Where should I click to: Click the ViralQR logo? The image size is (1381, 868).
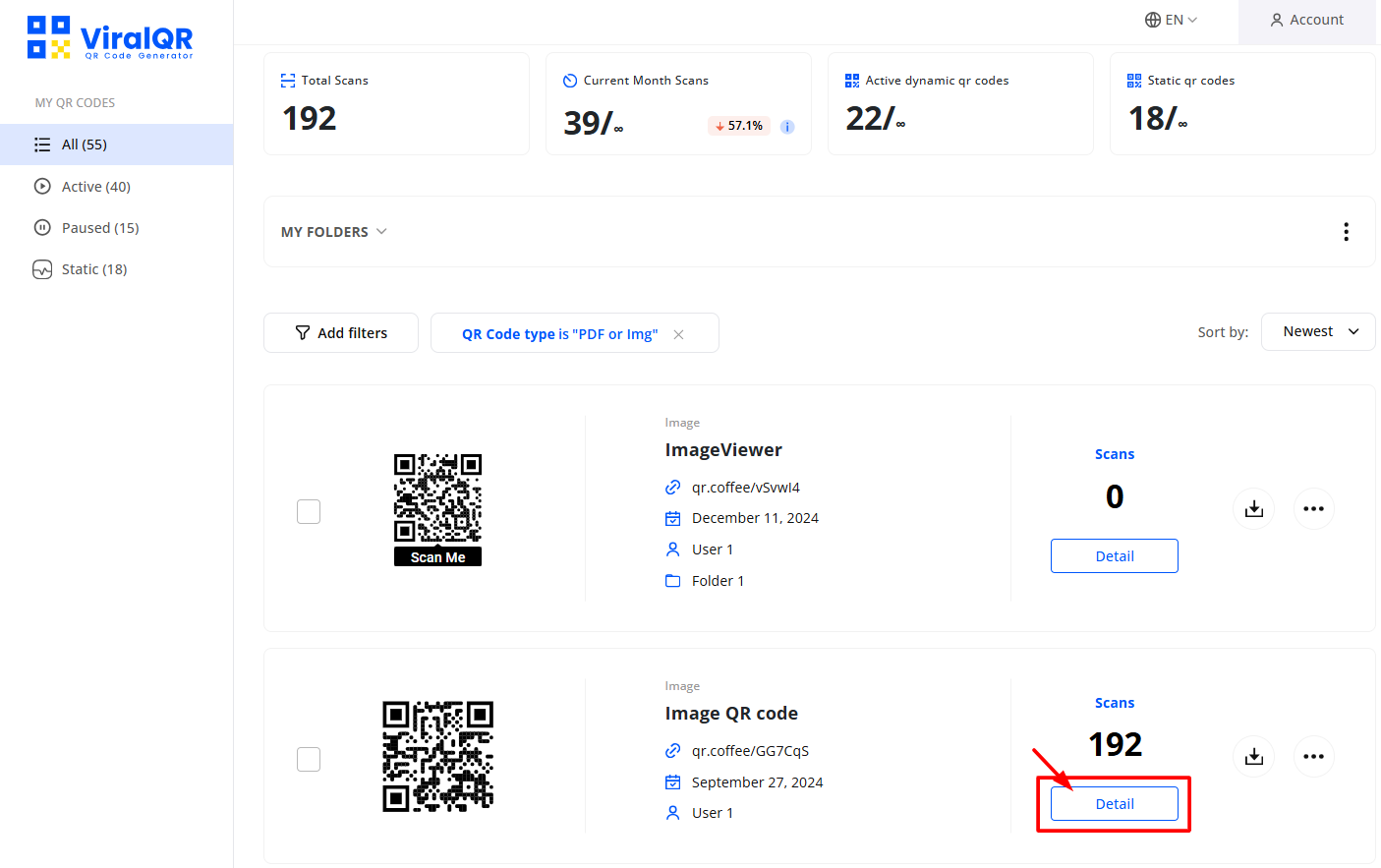tap(110, 37)
